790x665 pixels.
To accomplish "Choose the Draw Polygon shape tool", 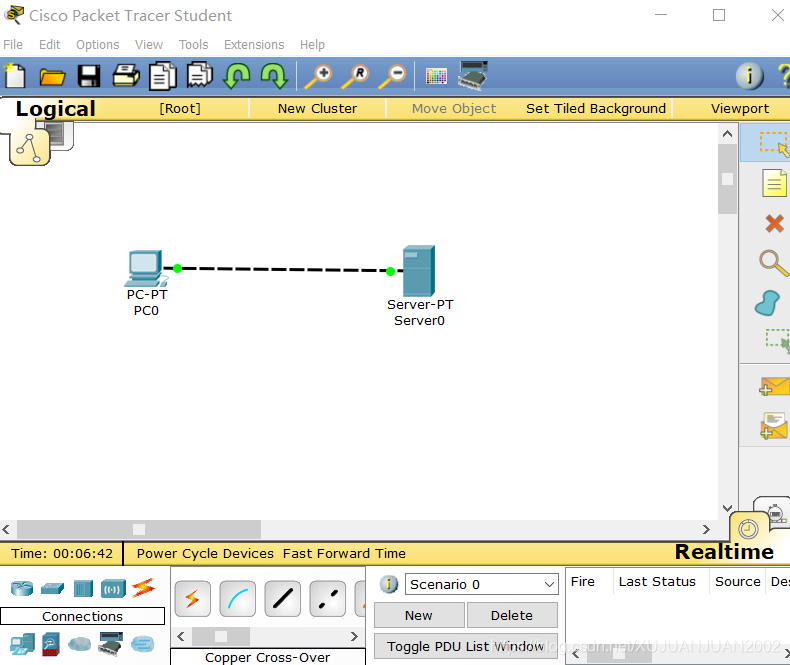I will click(767, 303).
